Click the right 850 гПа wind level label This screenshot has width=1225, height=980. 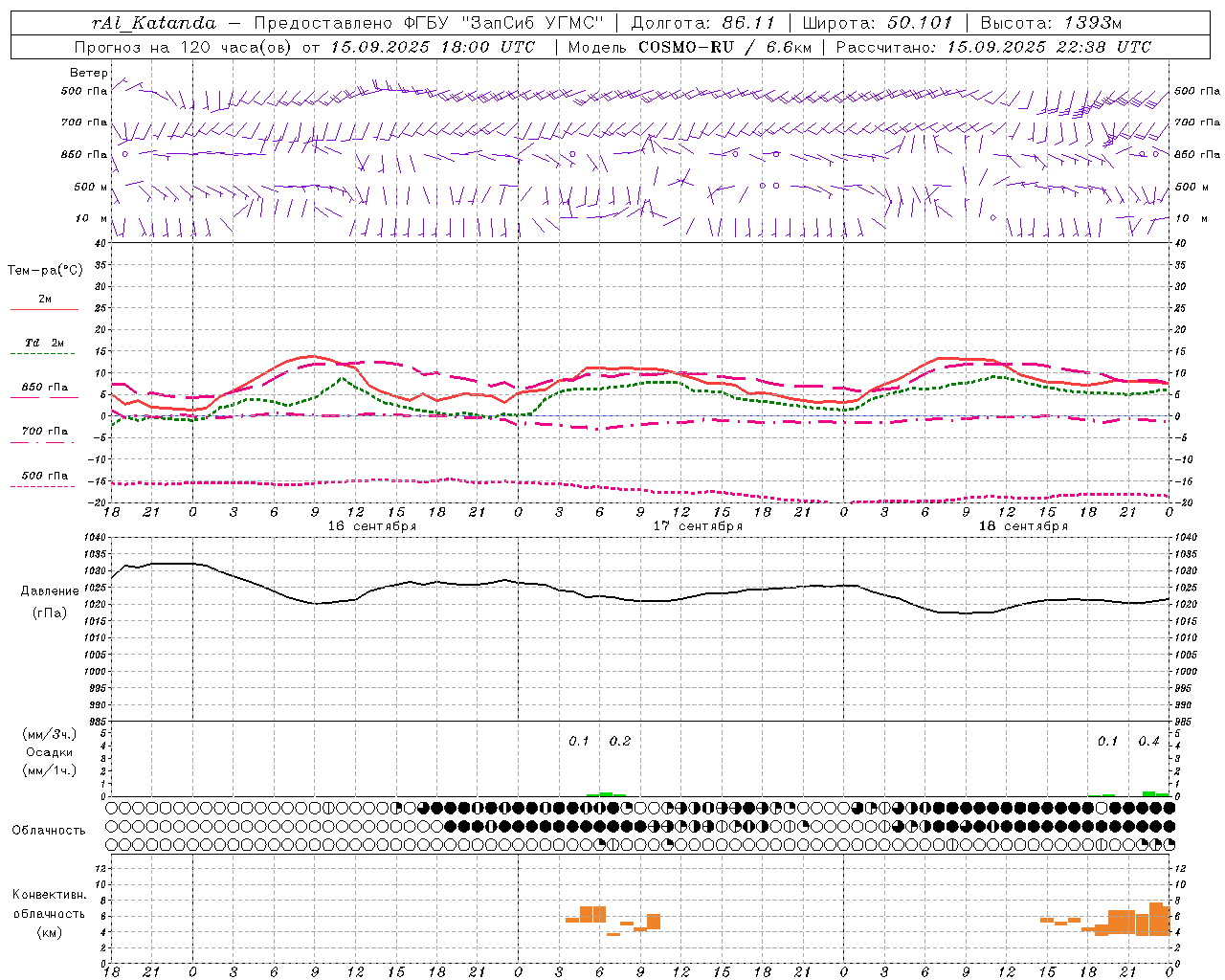[1197, 154]
